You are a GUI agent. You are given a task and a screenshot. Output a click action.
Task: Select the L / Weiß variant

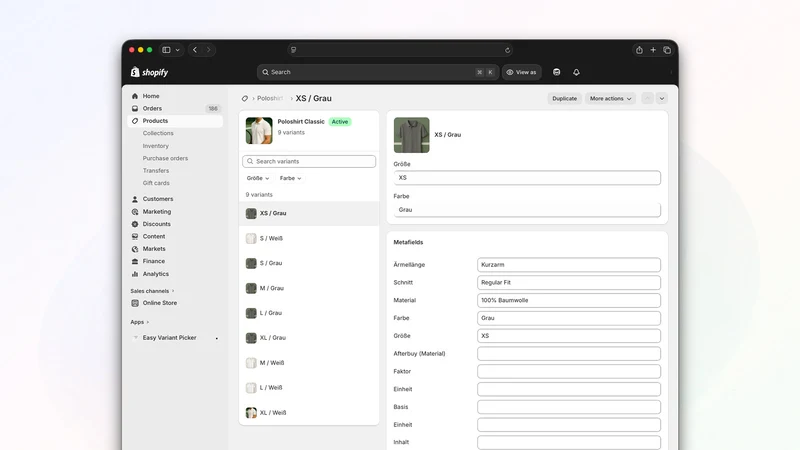tap(309, 388)
